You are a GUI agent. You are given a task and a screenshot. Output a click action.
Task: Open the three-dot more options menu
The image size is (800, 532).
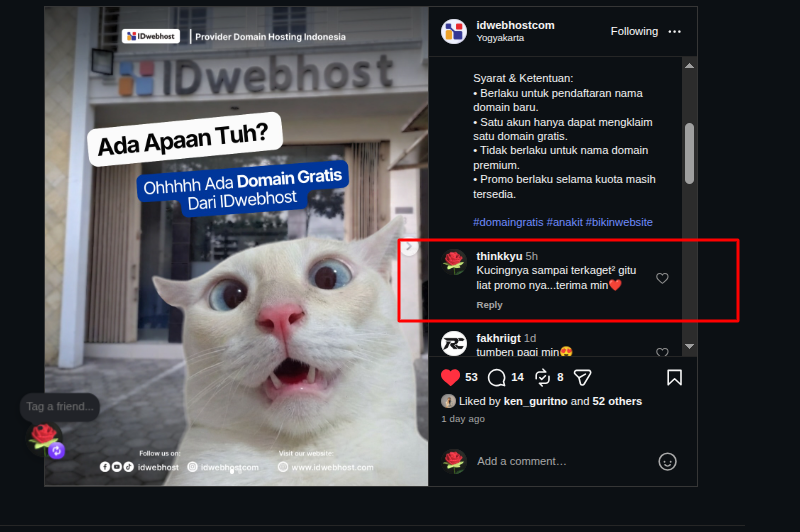[674, 32]
